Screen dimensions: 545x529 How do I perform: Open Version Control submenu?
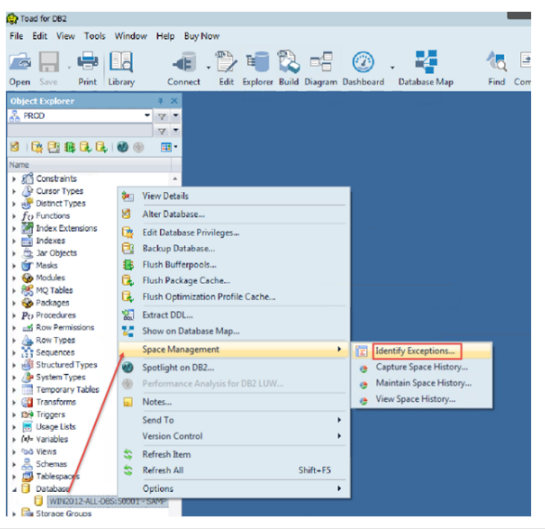click(234, 436)
